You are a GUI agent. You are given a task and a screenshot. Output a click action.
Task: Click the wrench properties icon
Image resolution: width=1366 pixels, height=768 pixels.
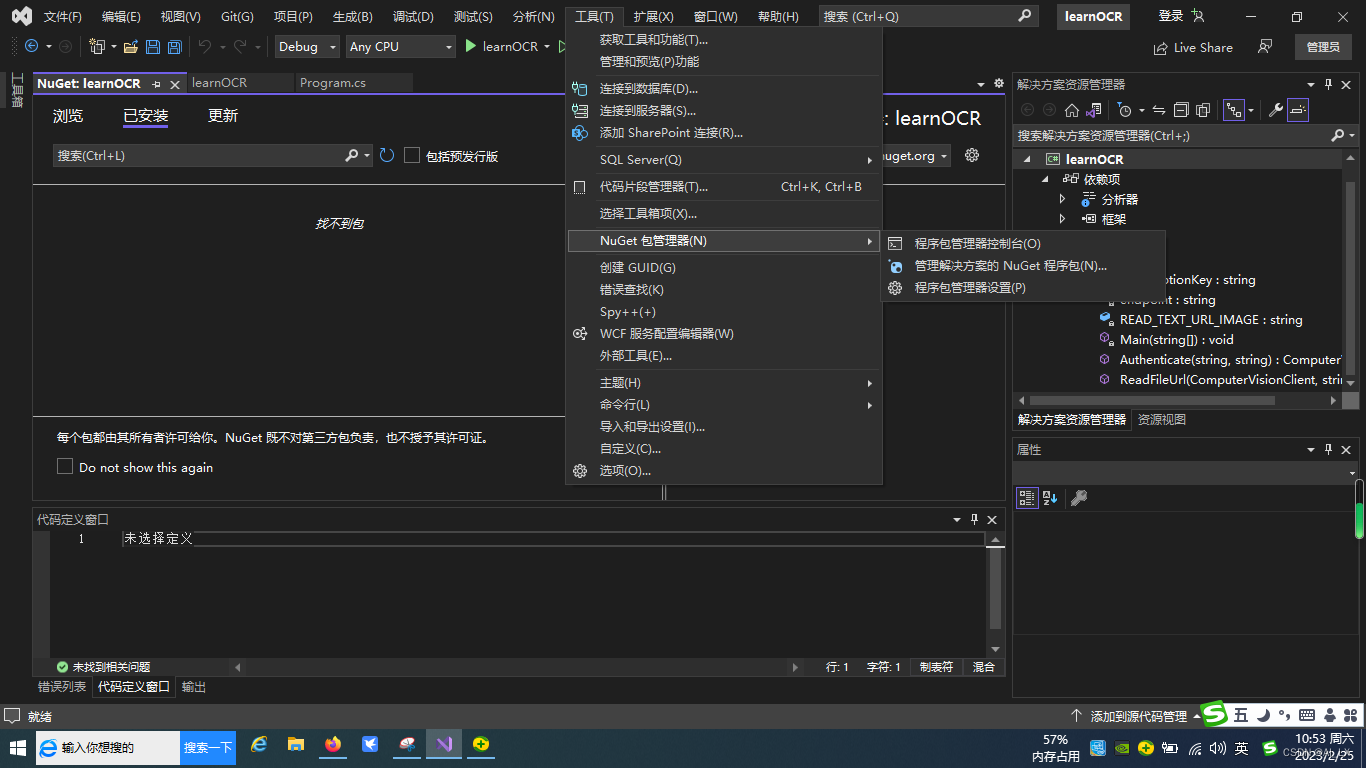pos(1275,110)
